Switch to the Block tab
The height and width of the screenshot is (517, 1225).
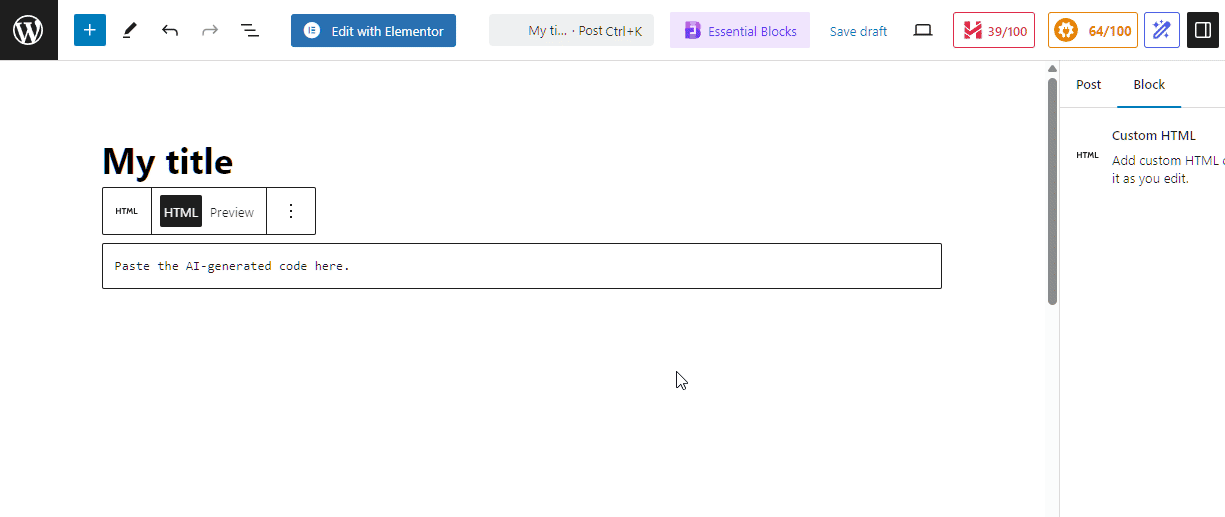click(x=1149, y=85)
